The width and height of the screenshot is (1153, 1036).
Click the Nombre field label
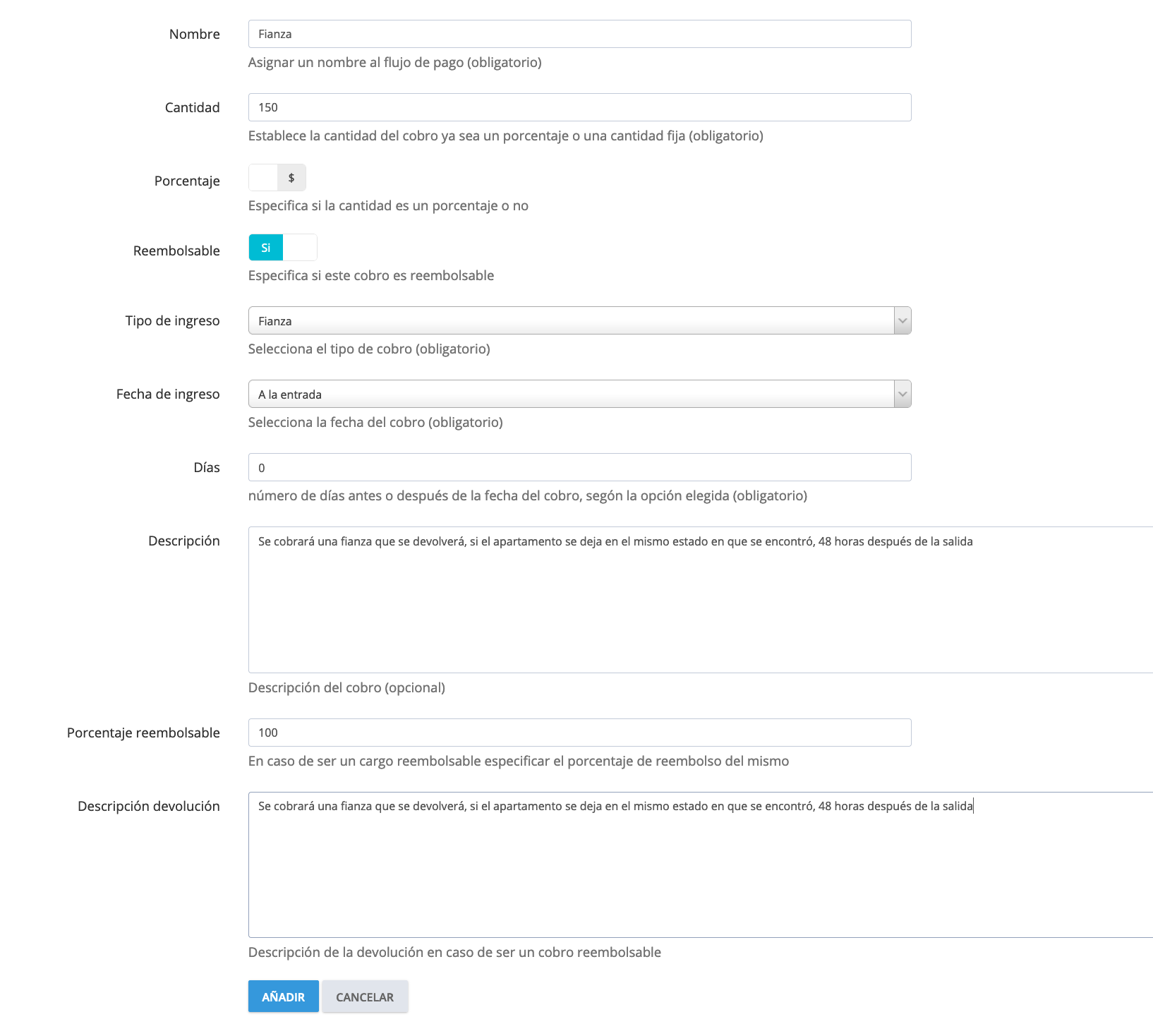tap(194, 35)
